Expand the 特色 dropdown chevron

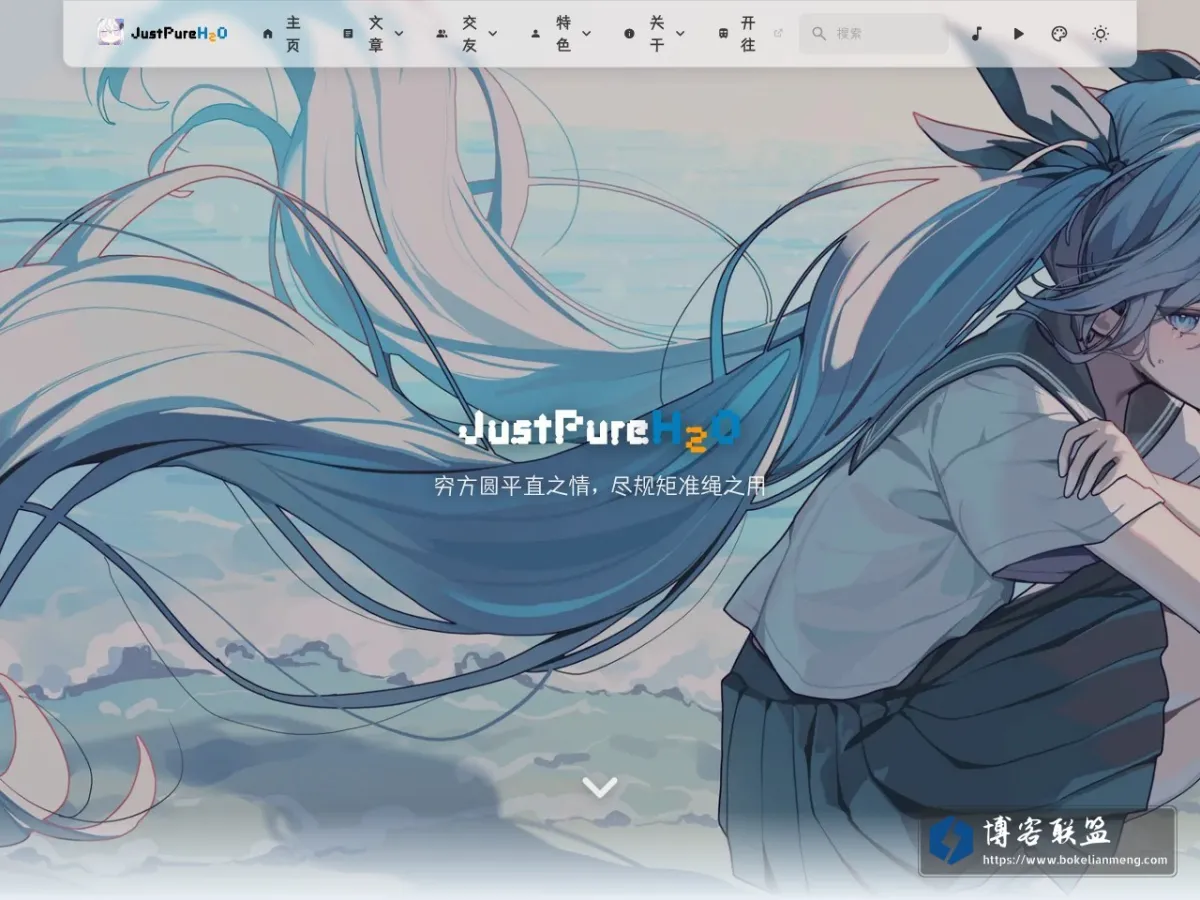coord(586,33)
